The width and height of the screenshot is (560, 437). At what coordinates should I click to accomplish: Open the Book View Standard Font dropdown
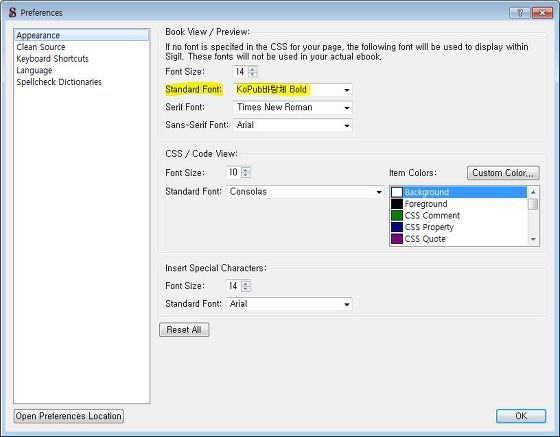point(292,90)
